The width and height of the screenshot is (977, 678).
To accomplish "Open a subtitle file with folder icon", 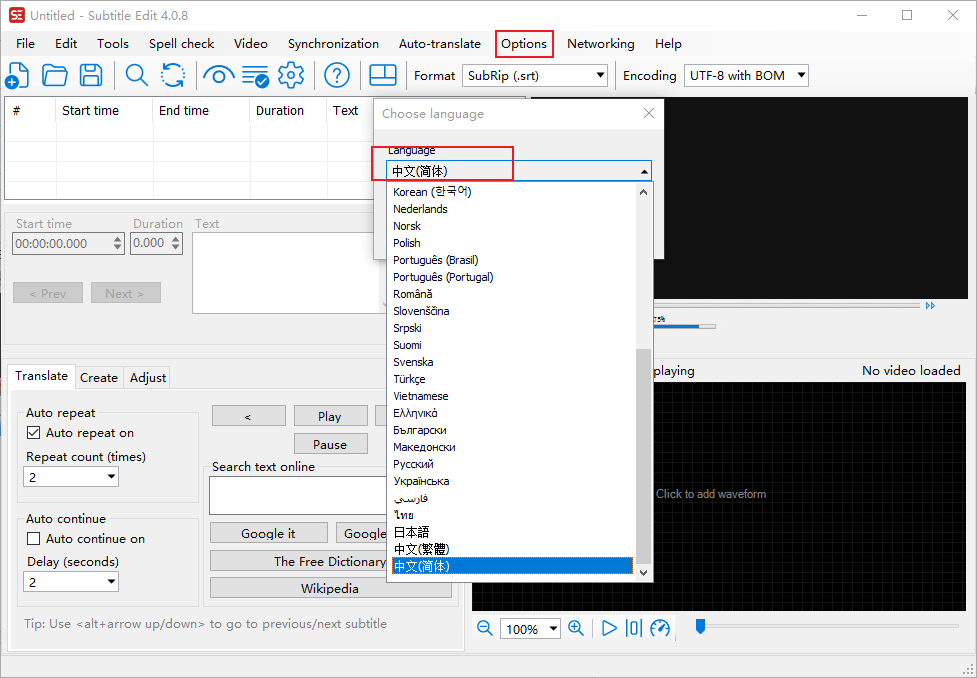I will coord(54,75).
